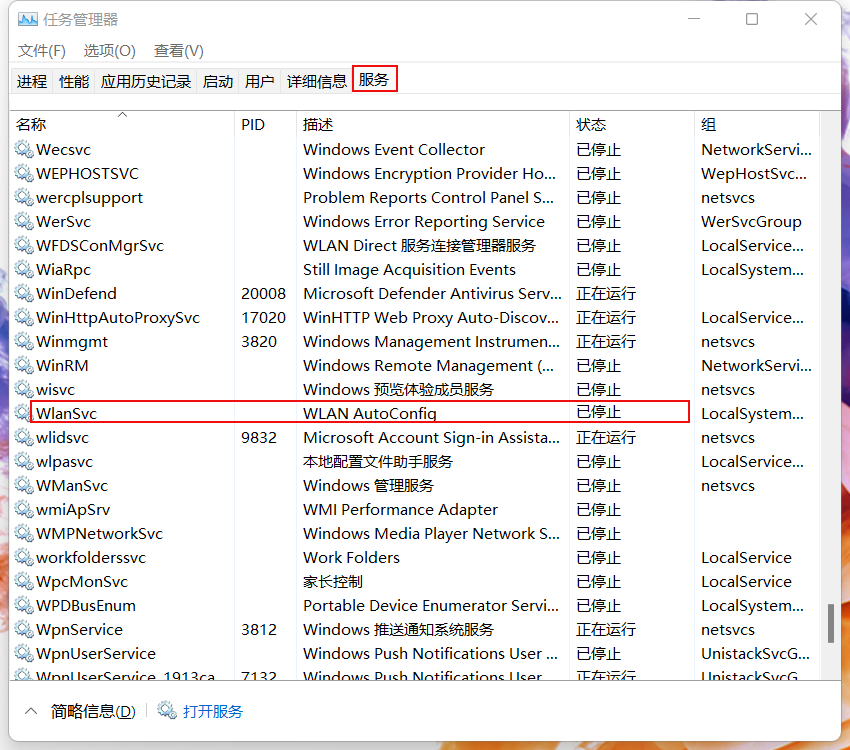Click the gear icon beside WpnService
Image resolution: width=850 pixels, height=750 pixels.
click(23, 630)
